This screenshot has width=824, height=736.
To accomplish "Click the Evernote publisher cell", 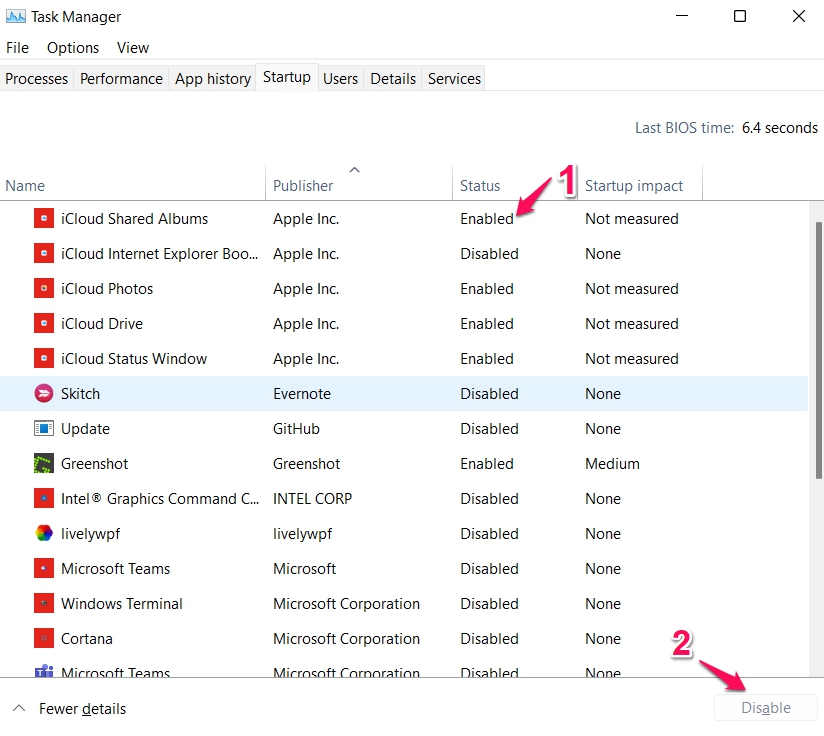I will tap(302, 394).
